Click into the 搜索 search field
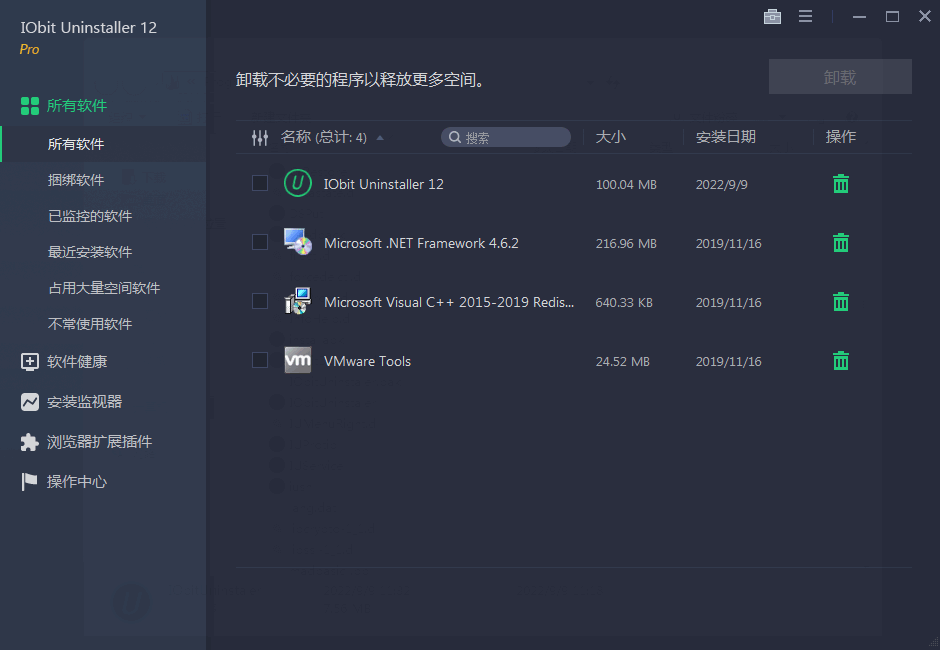The height and width of the screenshot is (650, 940). (506, 137)
